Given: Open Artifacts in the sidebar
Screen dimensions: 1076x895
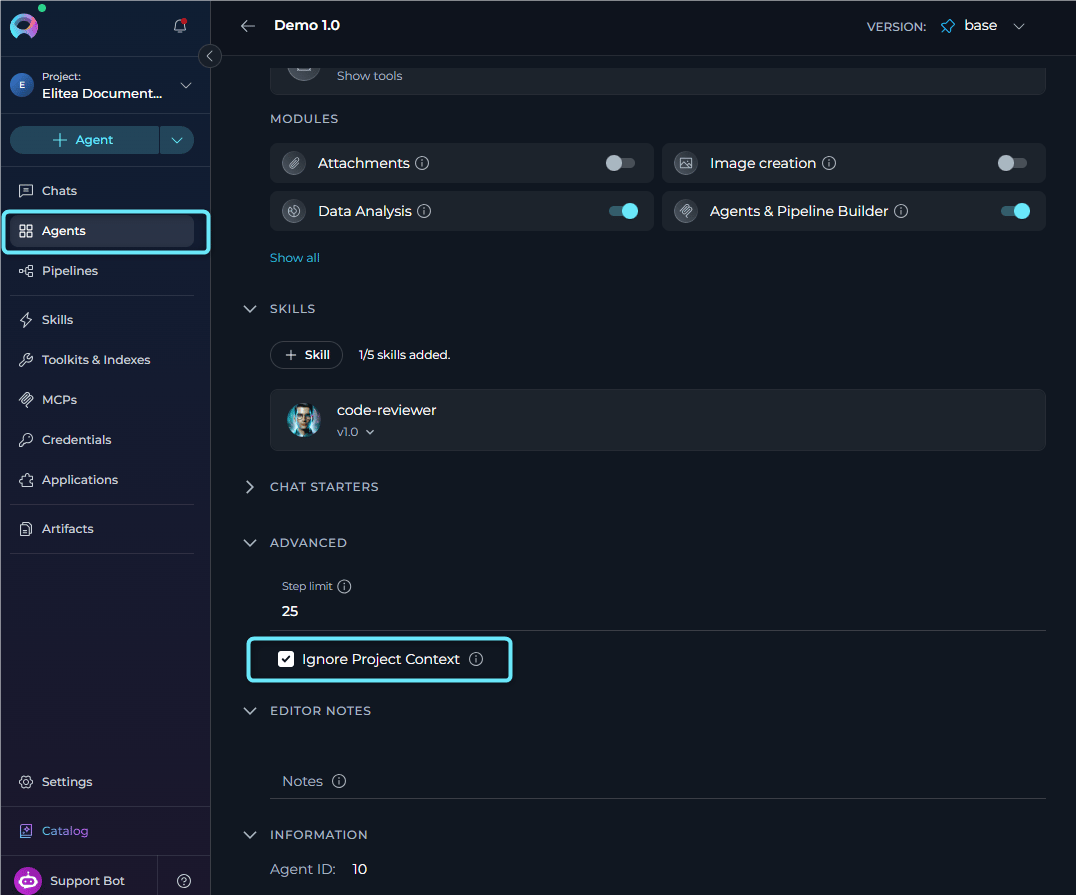Looking at the screenshot, I should coord(102,529).
